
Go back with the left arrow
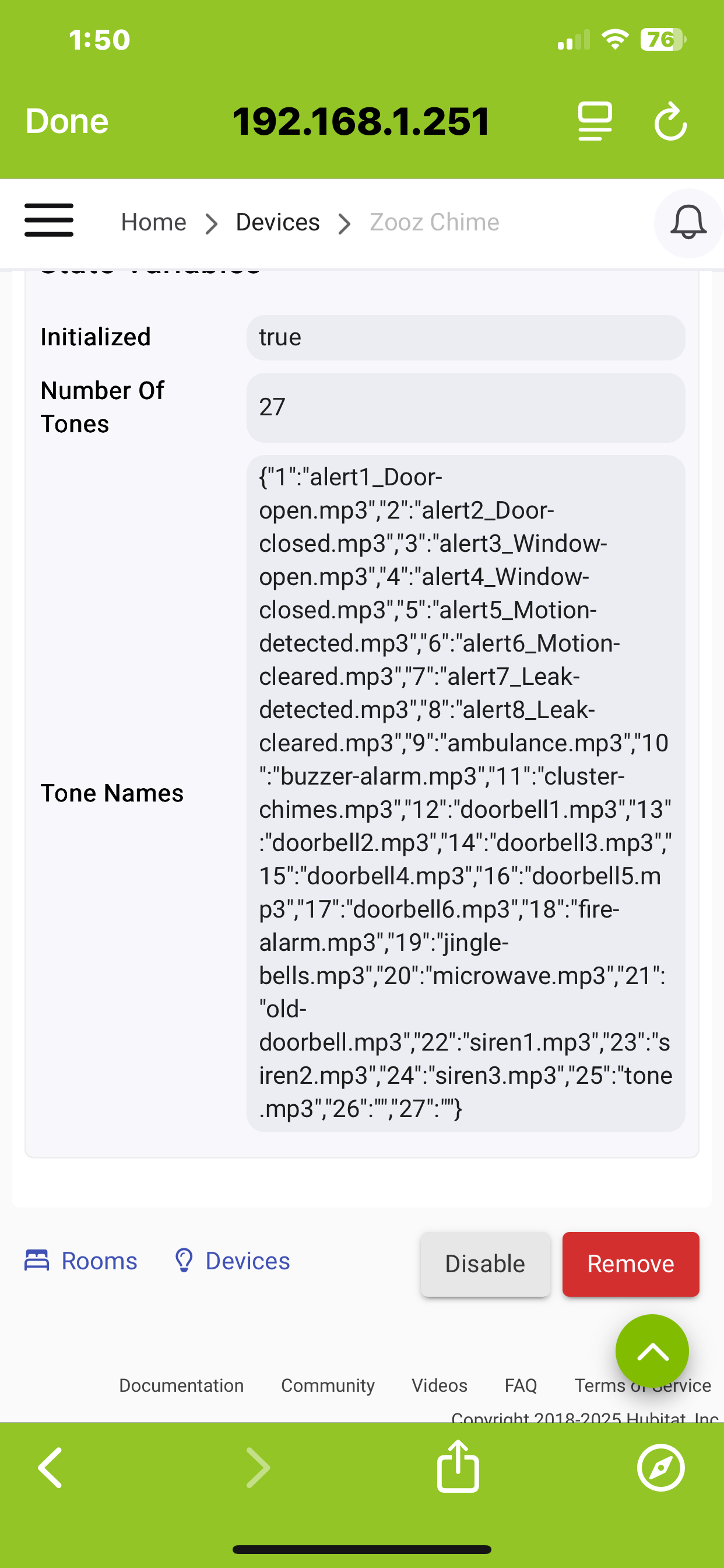point(51,1467)
